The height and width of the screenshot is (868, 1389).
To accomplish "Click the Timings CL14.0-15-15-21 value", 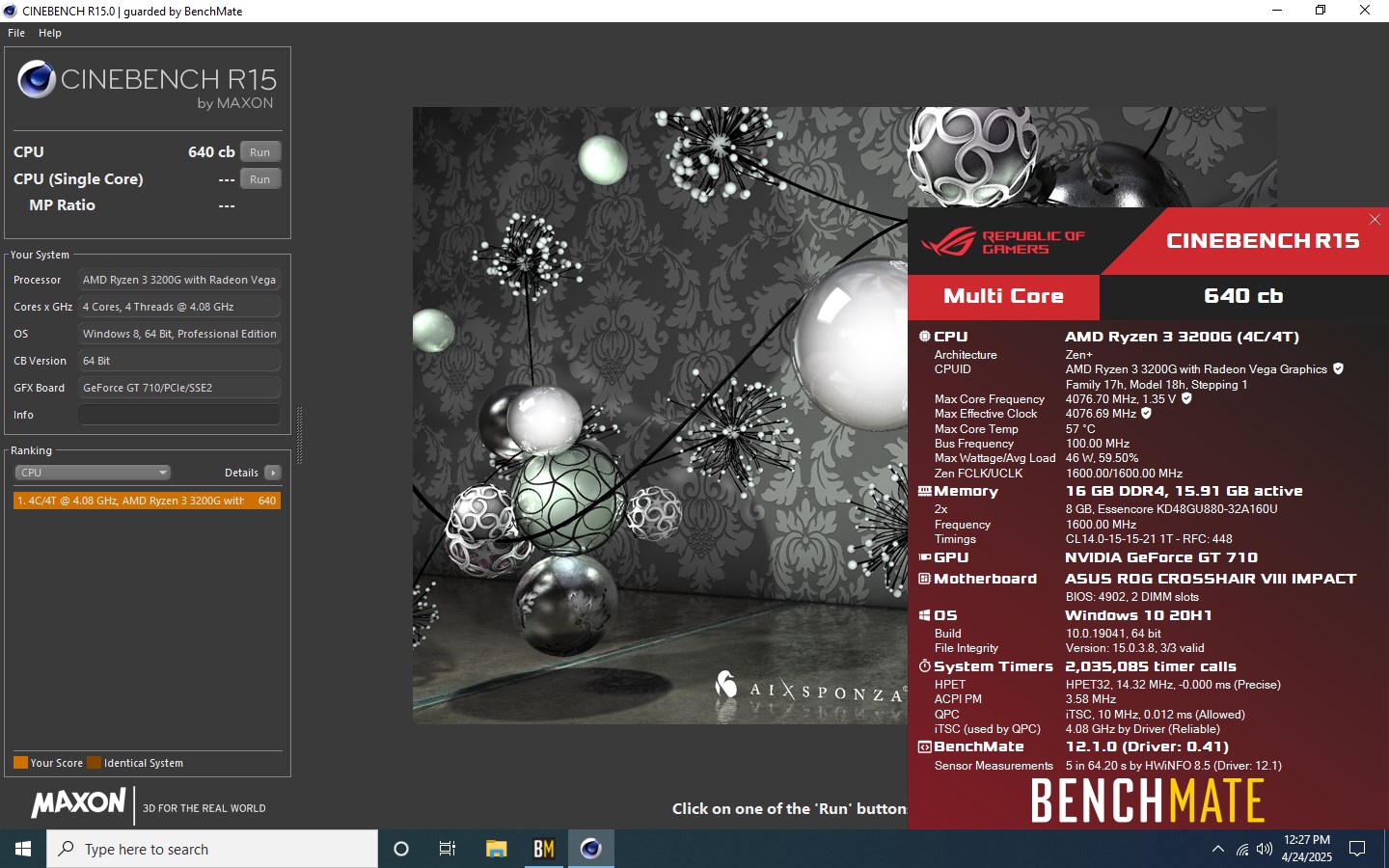I will point(1149,539).
